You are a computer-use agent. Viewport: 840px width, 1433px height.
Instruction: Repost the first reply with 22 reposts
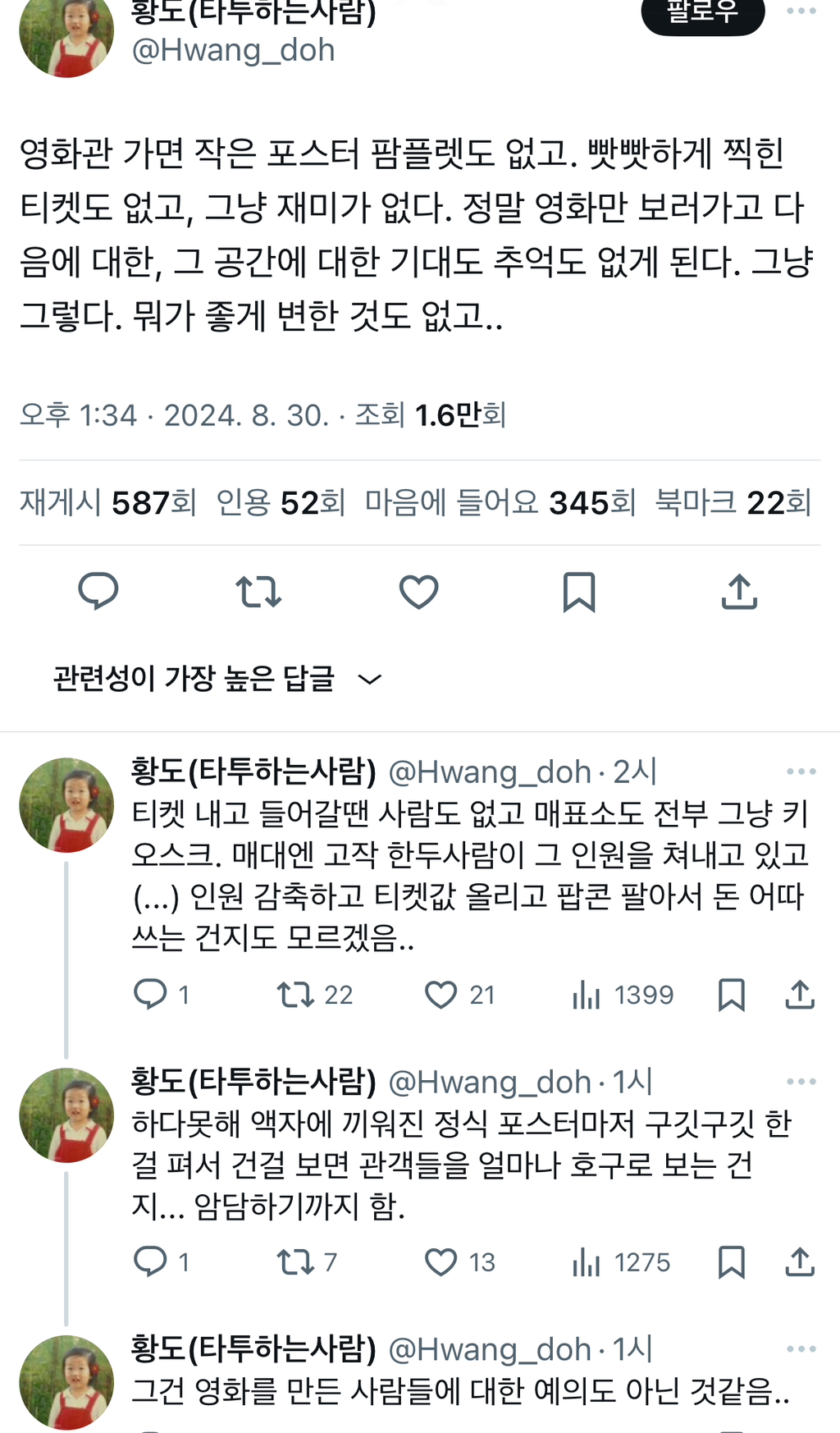(x=295, y=995)
